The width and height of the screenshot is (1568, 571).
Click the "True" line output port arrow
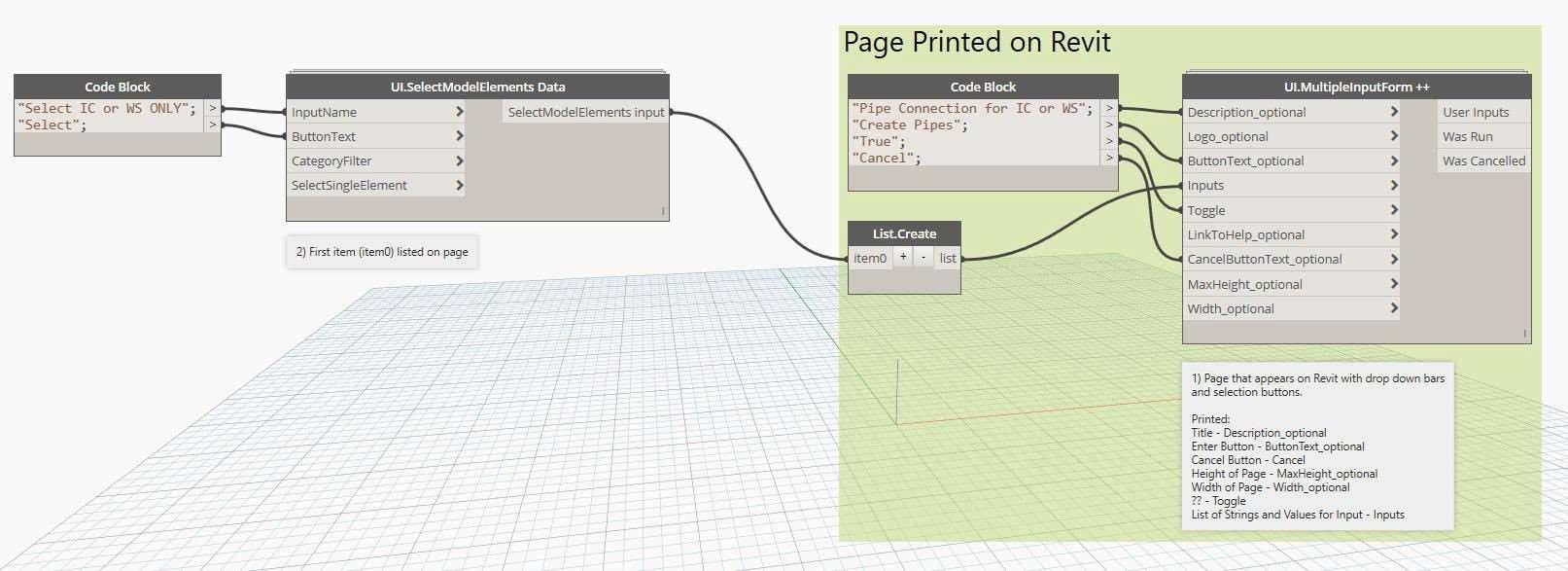click(1109, 141)
